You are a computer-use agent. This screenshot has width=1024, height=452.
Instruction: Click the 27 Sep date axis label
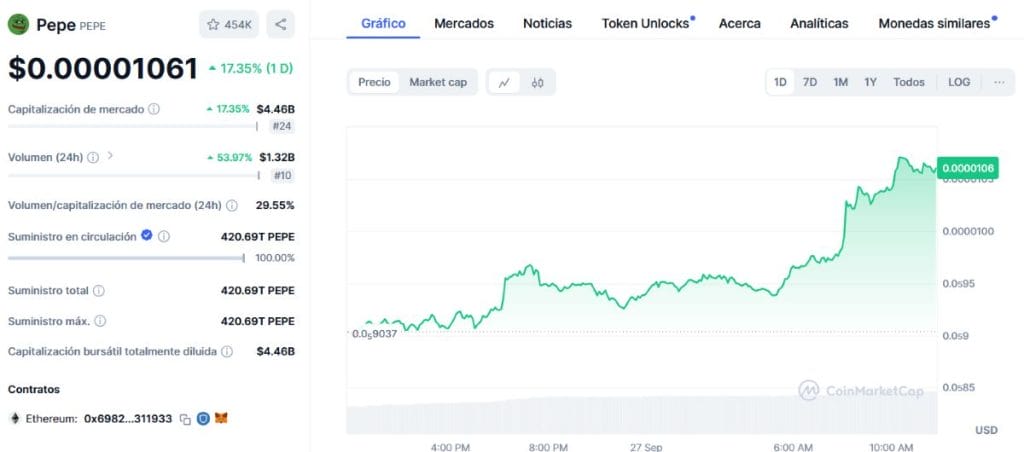click(646, 447)
